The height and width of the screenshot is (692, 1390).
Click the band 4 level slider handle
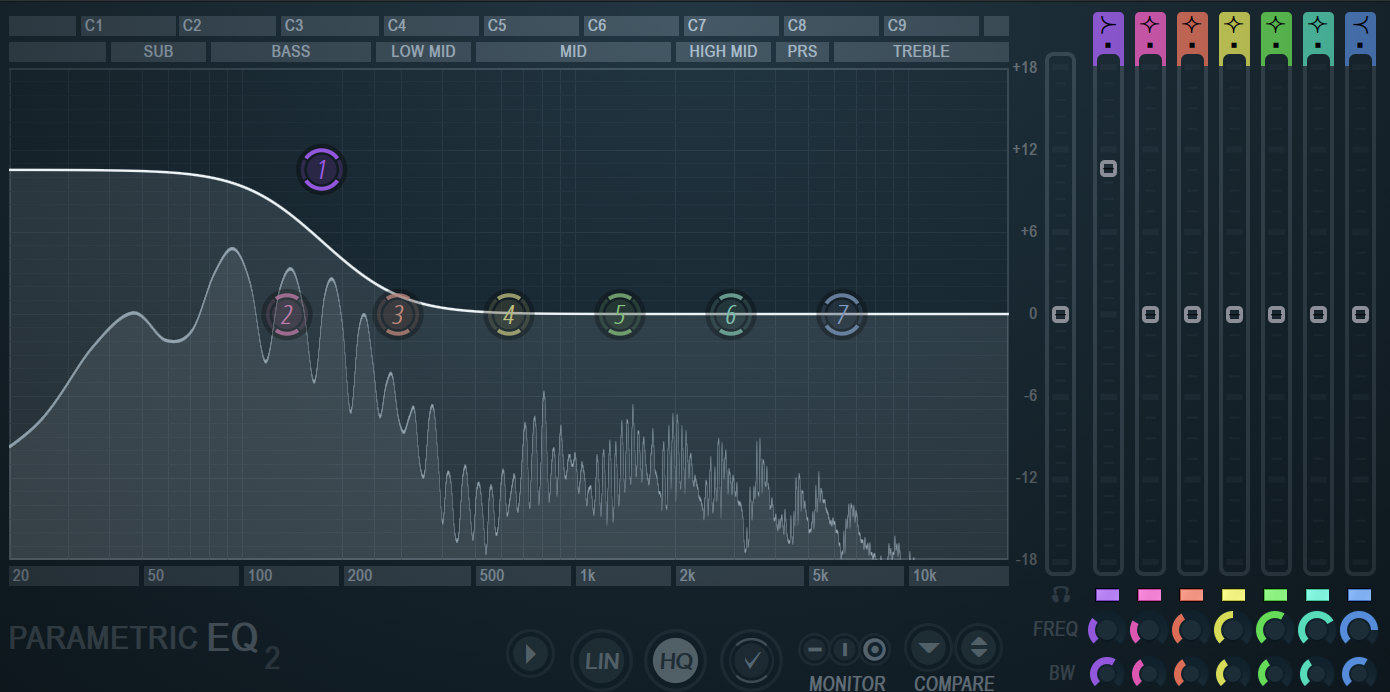click(x=1234, y=314)
